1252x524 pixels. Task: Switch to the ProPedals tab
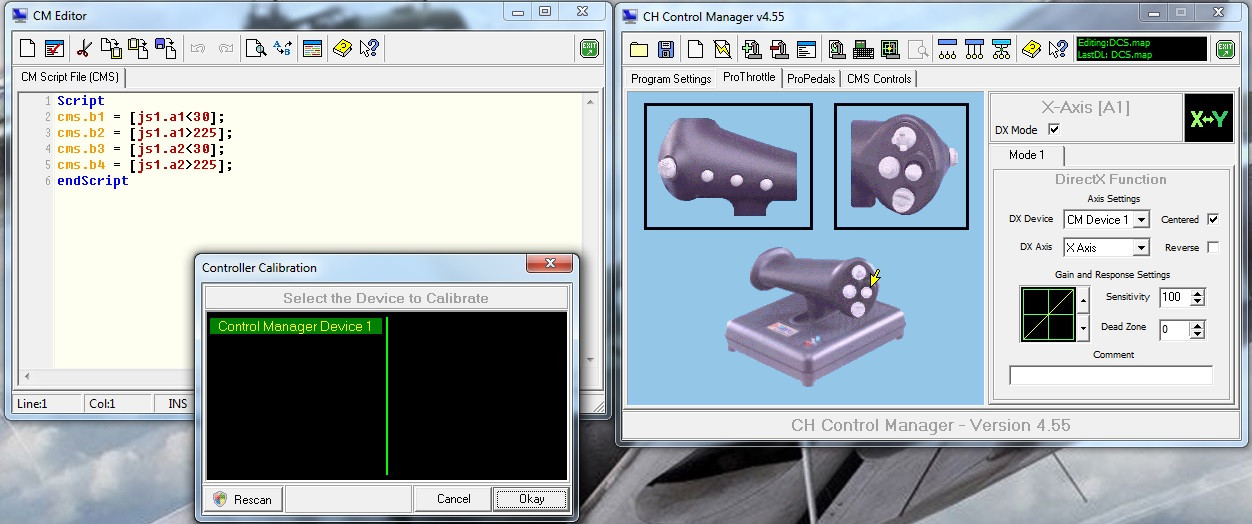[x=811, y=78]
